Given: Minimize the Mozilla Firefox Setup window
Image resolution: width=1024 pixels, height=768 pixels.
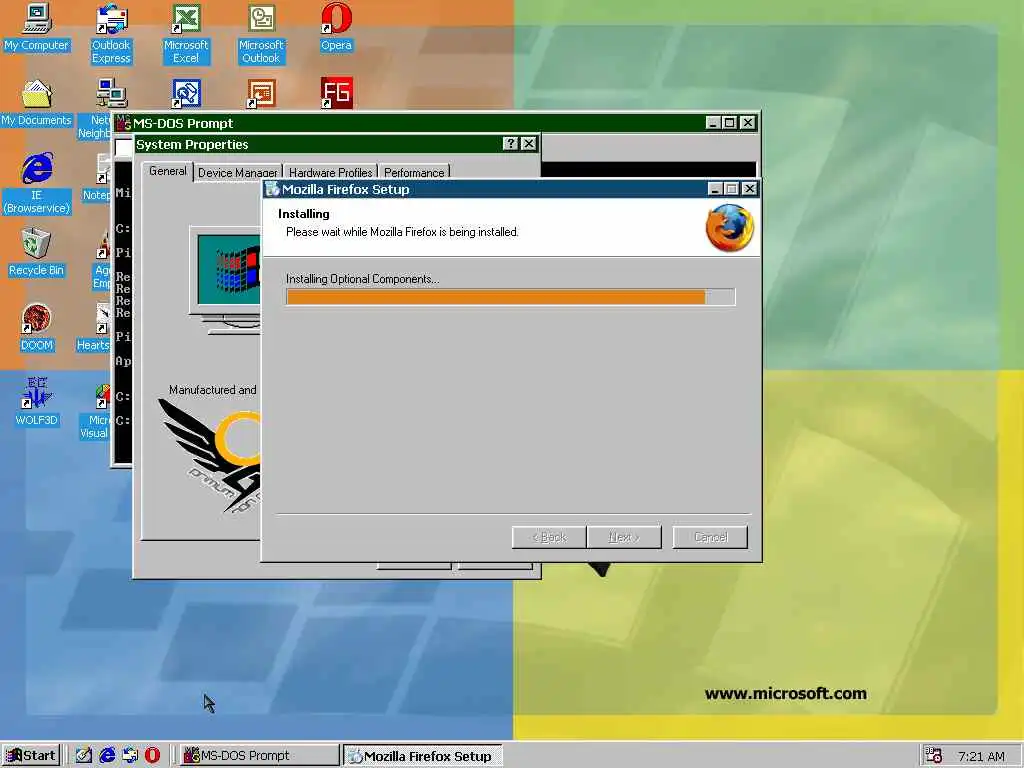Looking at the screenshot, I should pos(715,189).
